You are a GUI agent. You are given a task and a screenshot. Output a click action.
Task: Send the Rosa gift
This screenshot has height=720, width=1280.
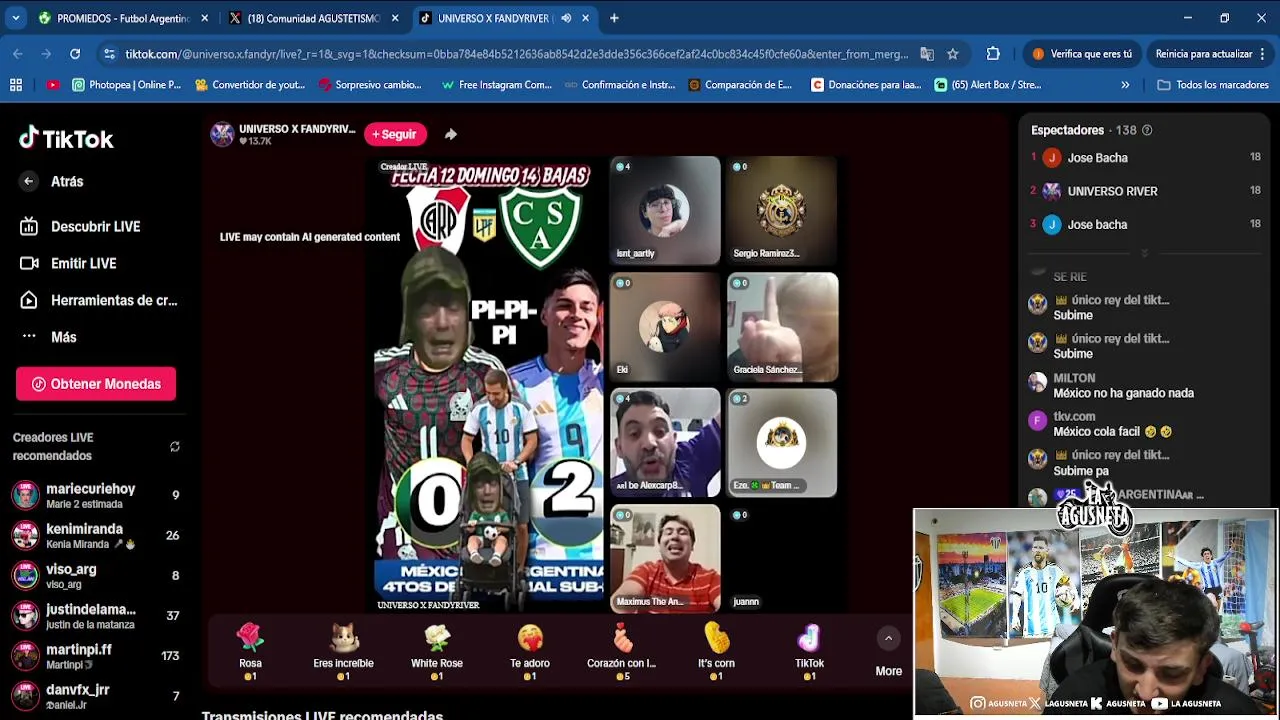(x=250, y=651)
